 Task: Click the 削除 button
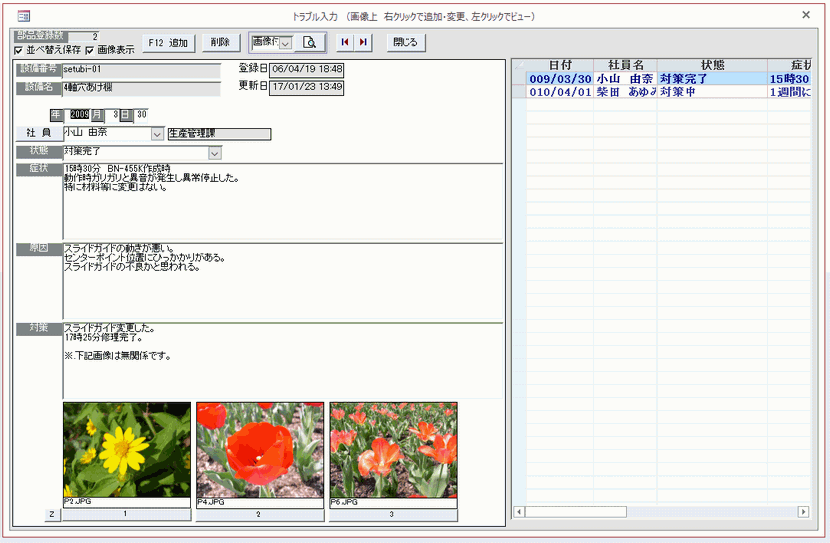tap(221, 42)
